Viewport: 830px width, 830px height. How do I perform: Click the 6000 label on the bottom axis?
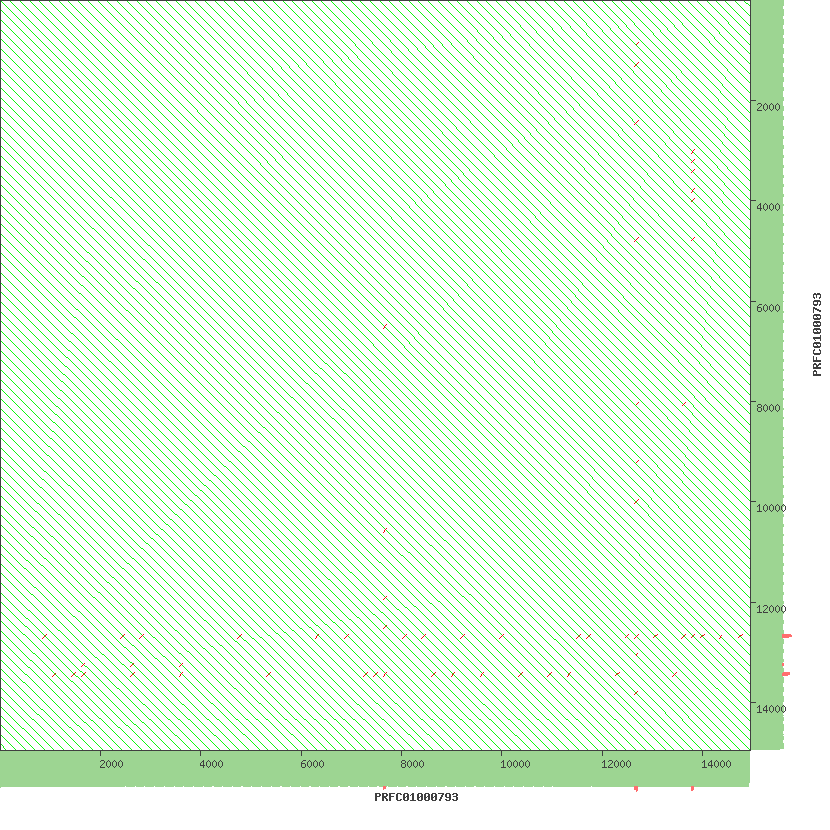click(312, 765)
